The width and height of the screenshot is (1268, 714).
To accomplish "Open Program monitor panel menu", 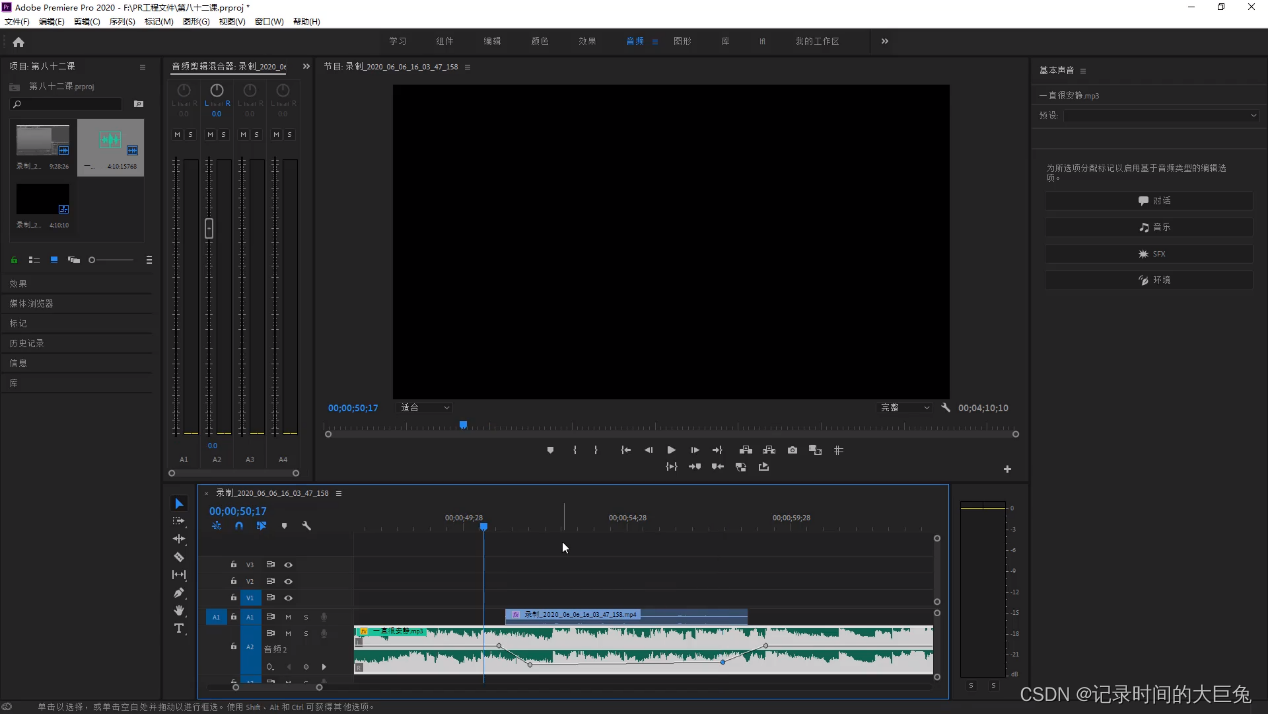I will pyautogui.click(x=467, y=67).
